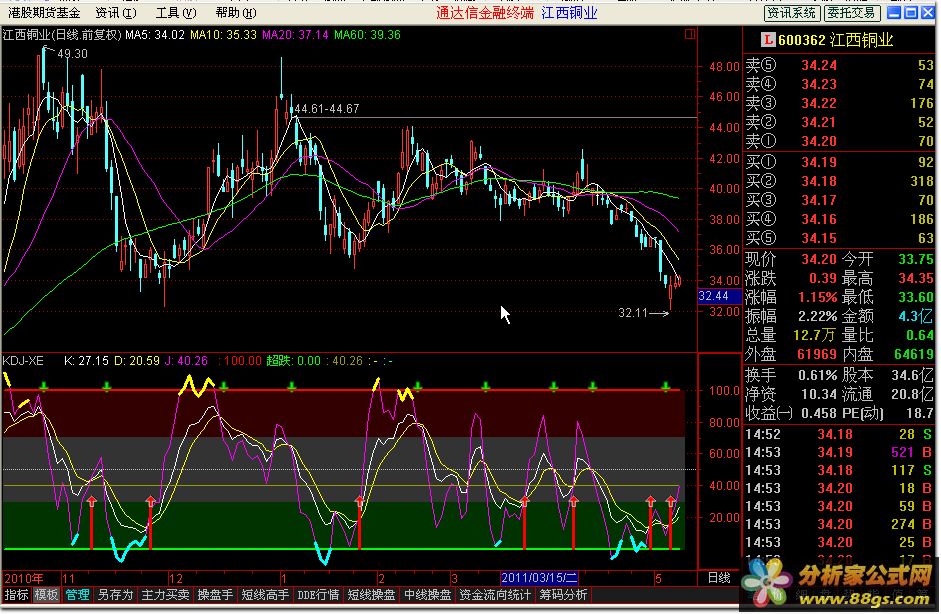Click the MA60: 39.36 indicator text
941x614 pixels.
(367, 35)
